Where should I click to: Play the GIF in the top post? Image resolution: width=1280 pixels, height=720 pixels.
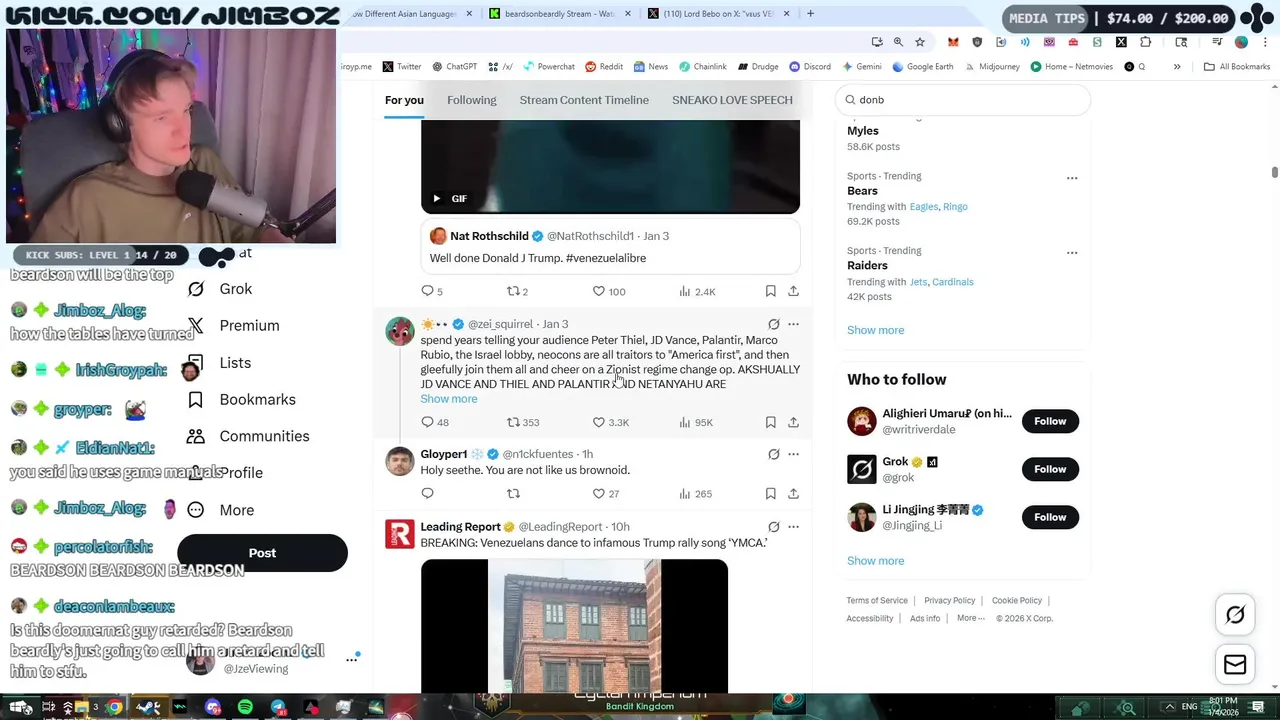point(436,198)
